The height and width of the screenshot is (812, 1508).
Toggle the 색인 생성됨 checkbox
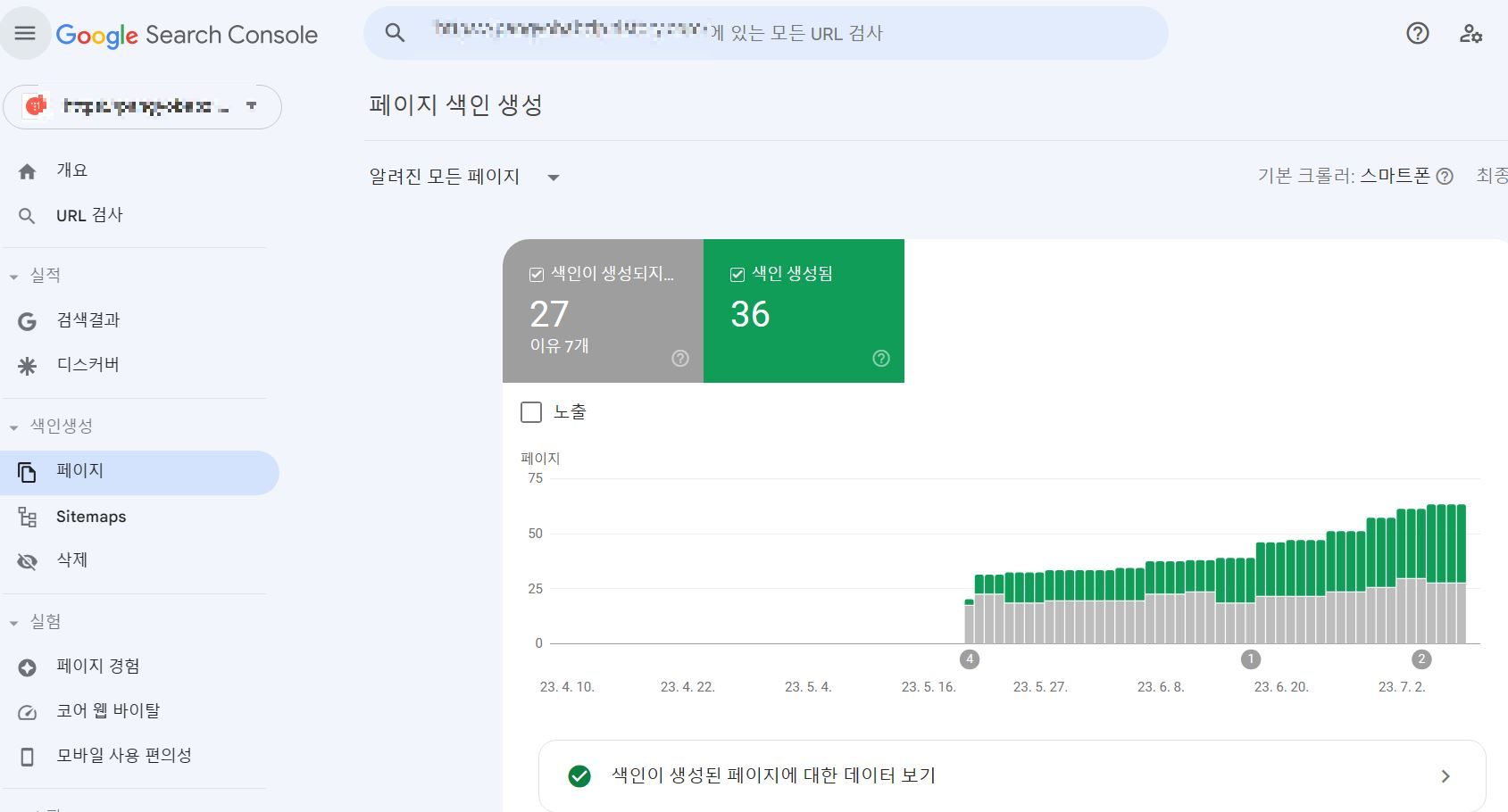737,275
